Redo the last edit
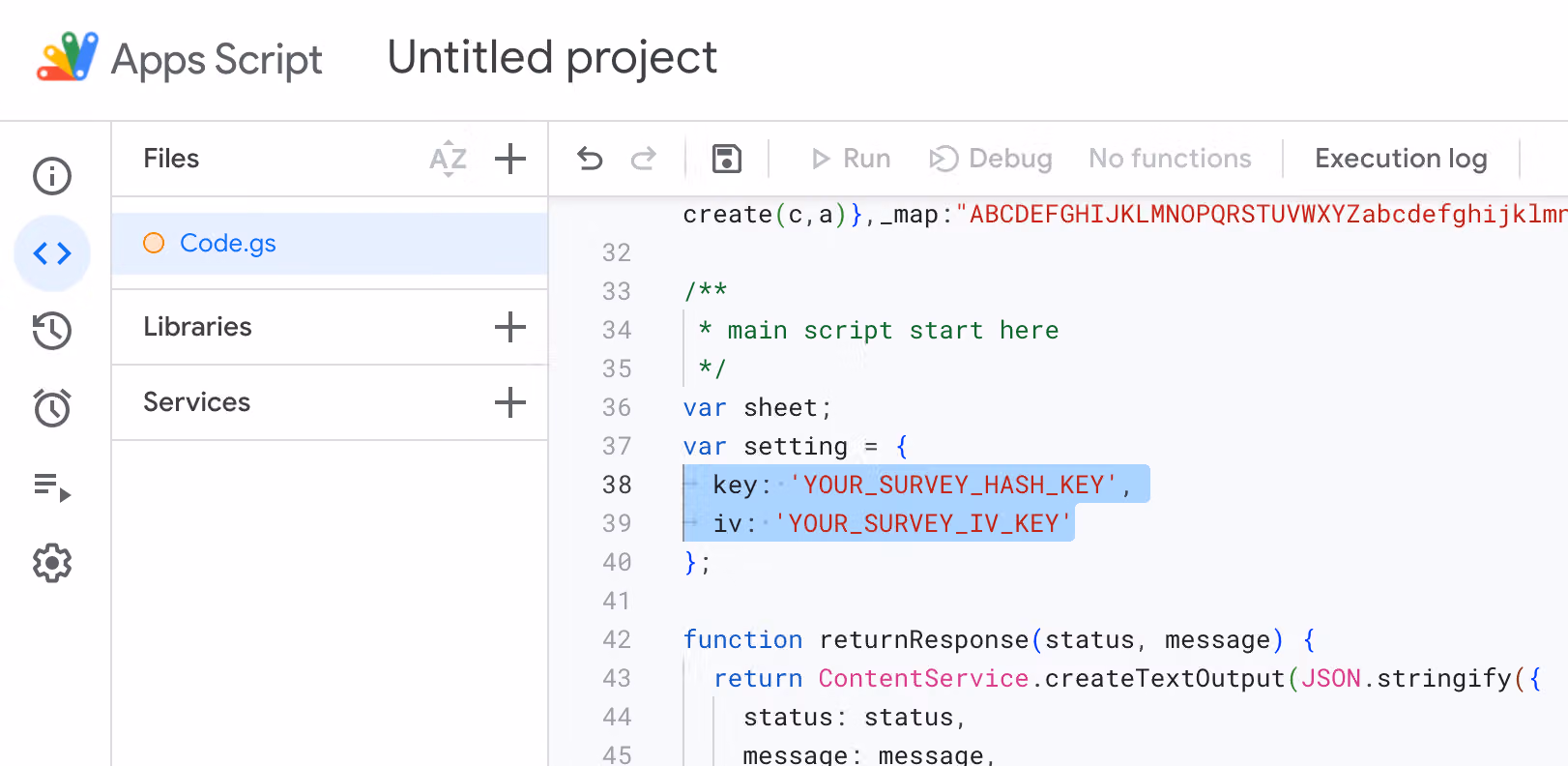The width and height of the screenshot is (1568, 766). (644, 158)
